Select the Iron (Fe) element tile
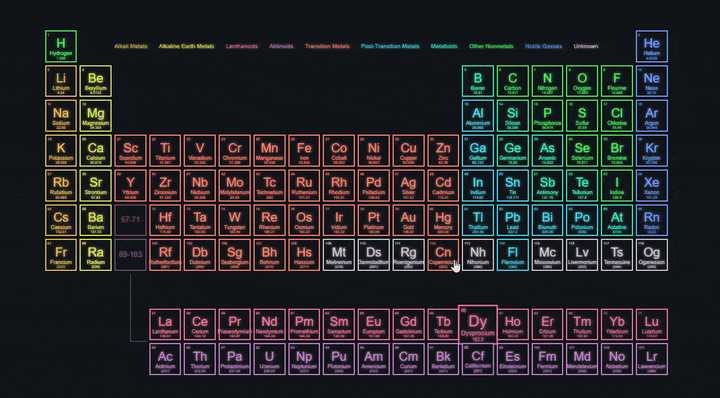This screenshot has width=720, height=398. pos(304,151)
